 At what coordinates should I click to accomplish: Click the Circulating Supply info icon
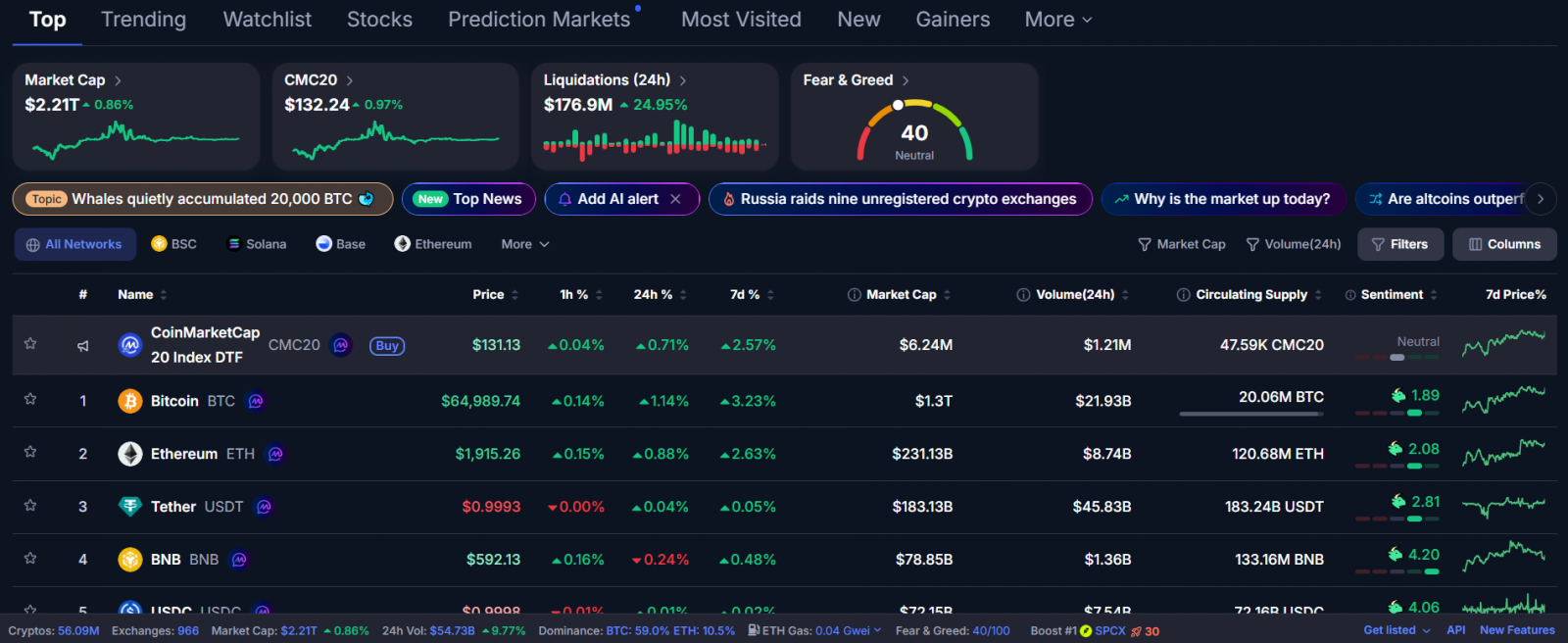[1184, 295]
